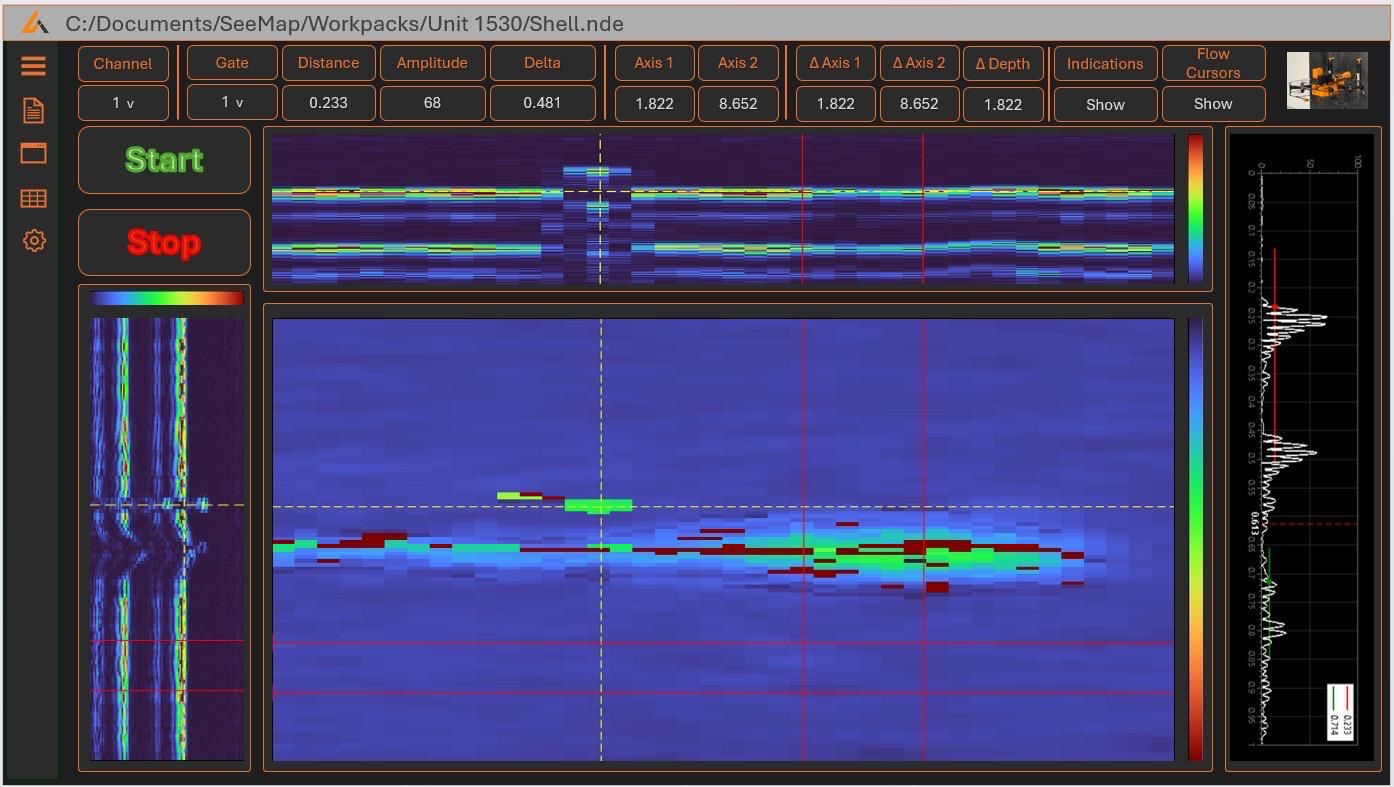The width and height of the screenshot is (1394, 787).
Task: Click the vertical color scale beside C-scan
Action: (x=1195, y=540)
